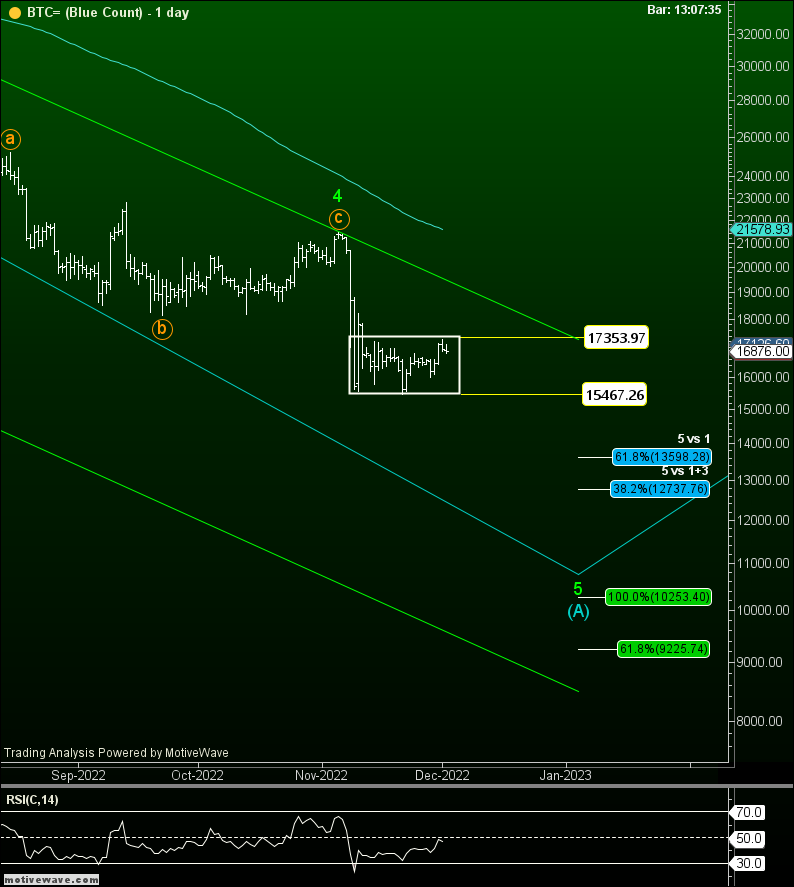Click the 17353.97 price label
The image size is (794, 887).
(616, 338)
